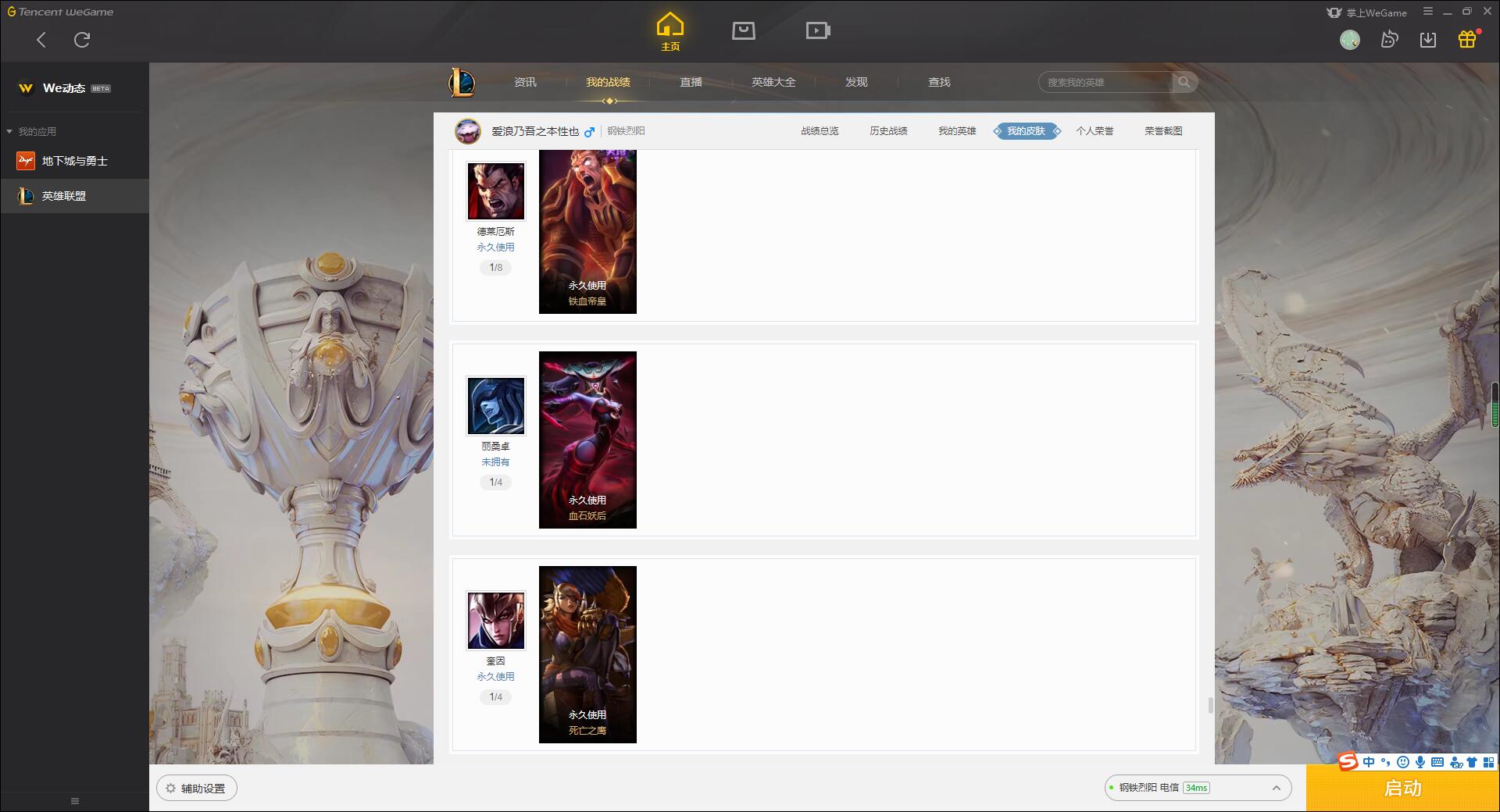
Task: Switch to the 发现 tab
Action: pos(856,82)
